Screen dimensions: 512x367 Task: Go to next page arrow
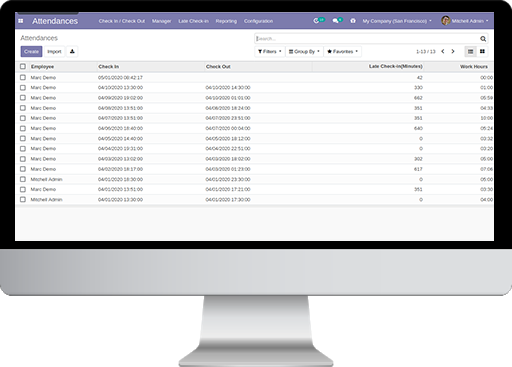453,51
